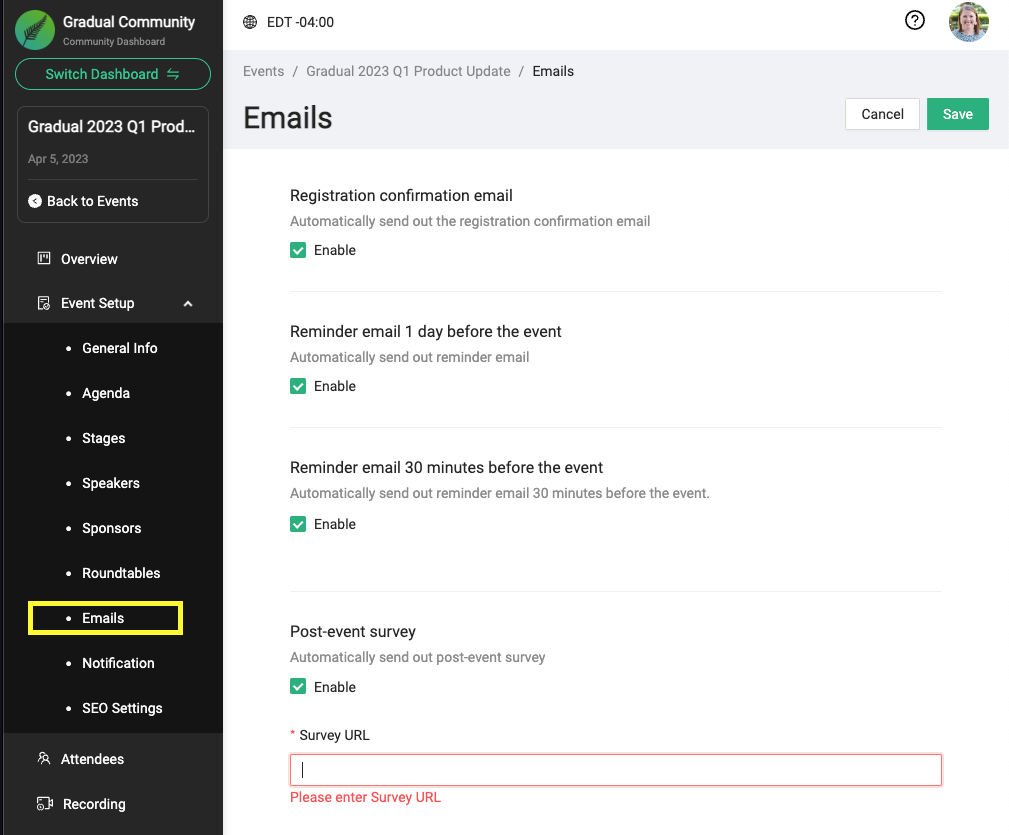Select Speakers in the sidebar
The width and height of the screenshot is (1009, 835).
[111, 483]
